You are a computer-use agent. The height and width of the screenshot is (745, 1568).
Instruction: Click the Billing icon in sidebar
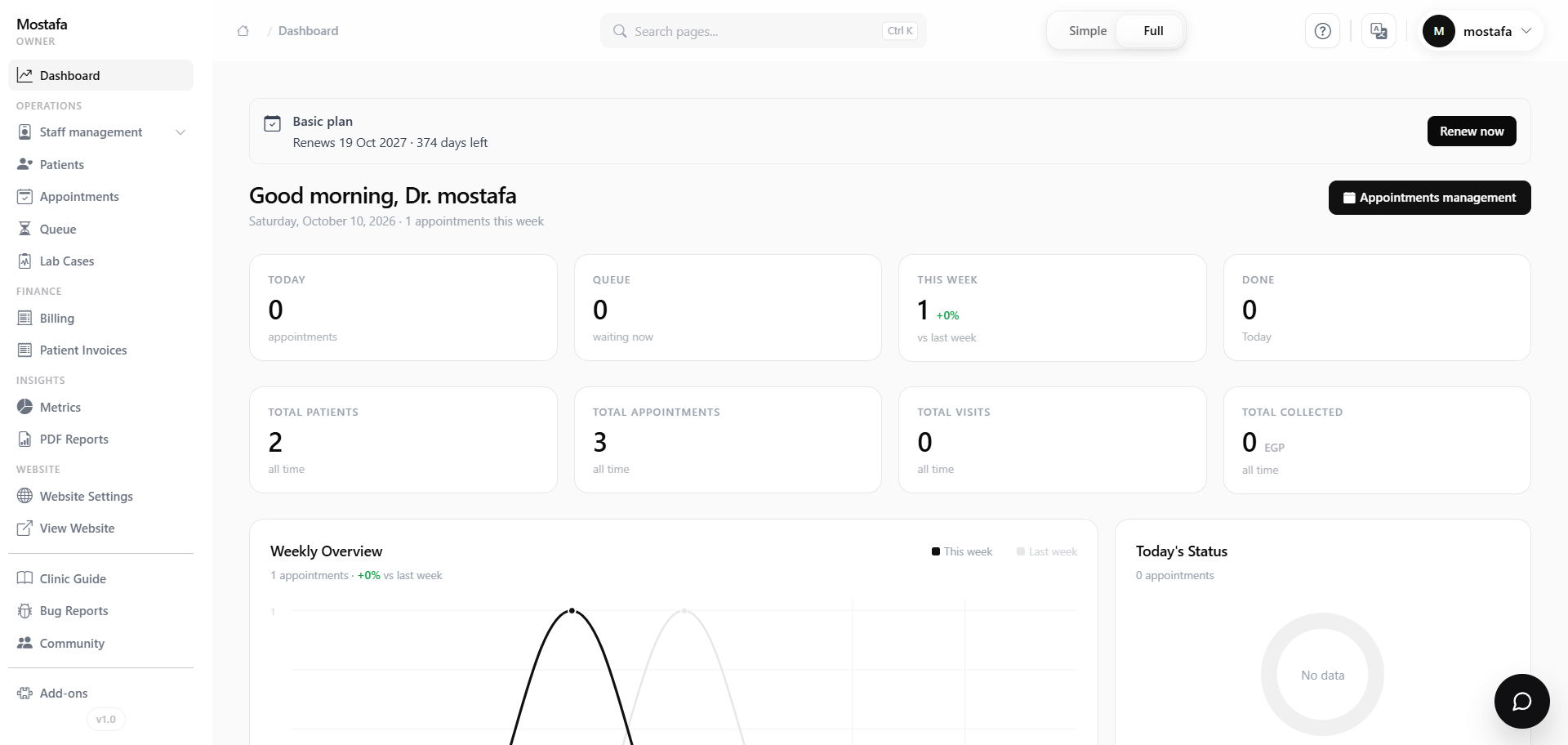24,318
